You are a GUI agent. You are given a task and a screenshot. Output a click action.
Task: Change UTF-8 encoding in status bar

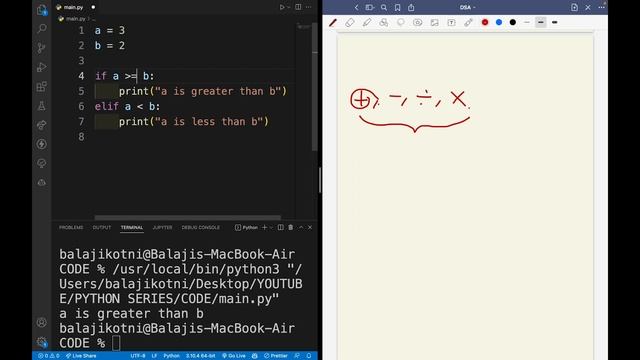pos(138,356)
